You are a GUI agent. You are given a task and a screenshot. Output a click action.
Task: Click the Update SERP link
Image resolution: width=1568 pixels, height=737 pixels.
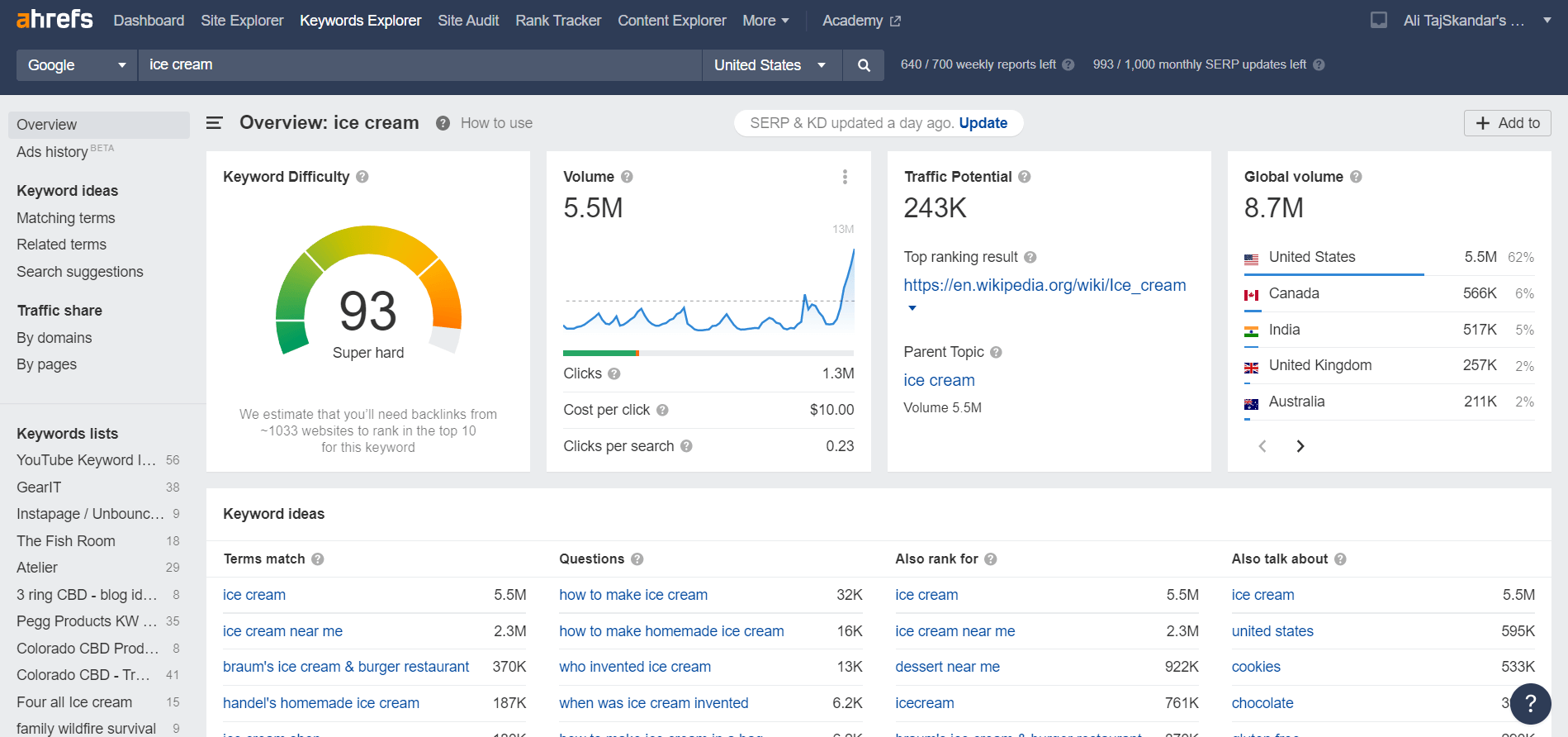point(983,123)
